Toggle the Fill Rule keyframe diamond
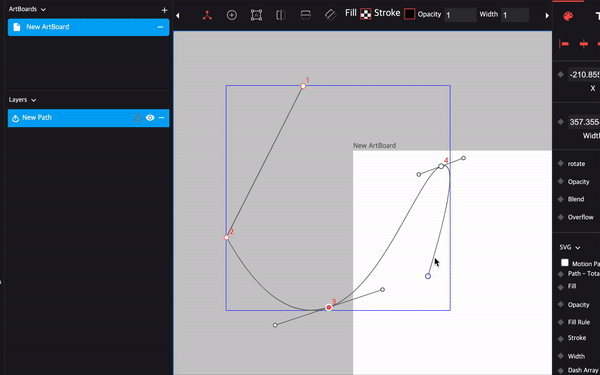 pos(561,322)
